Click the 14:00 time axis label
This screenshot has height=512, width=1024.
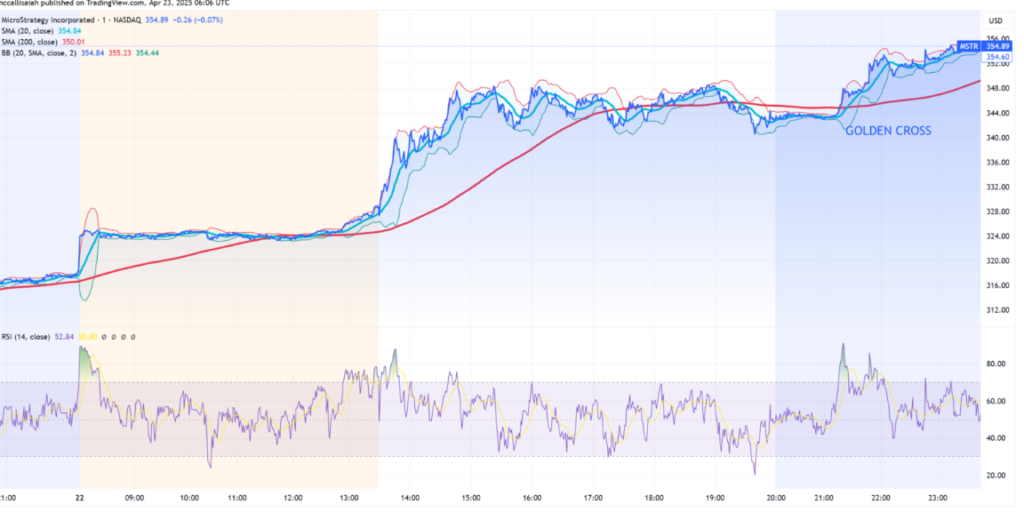pos(410,498)
